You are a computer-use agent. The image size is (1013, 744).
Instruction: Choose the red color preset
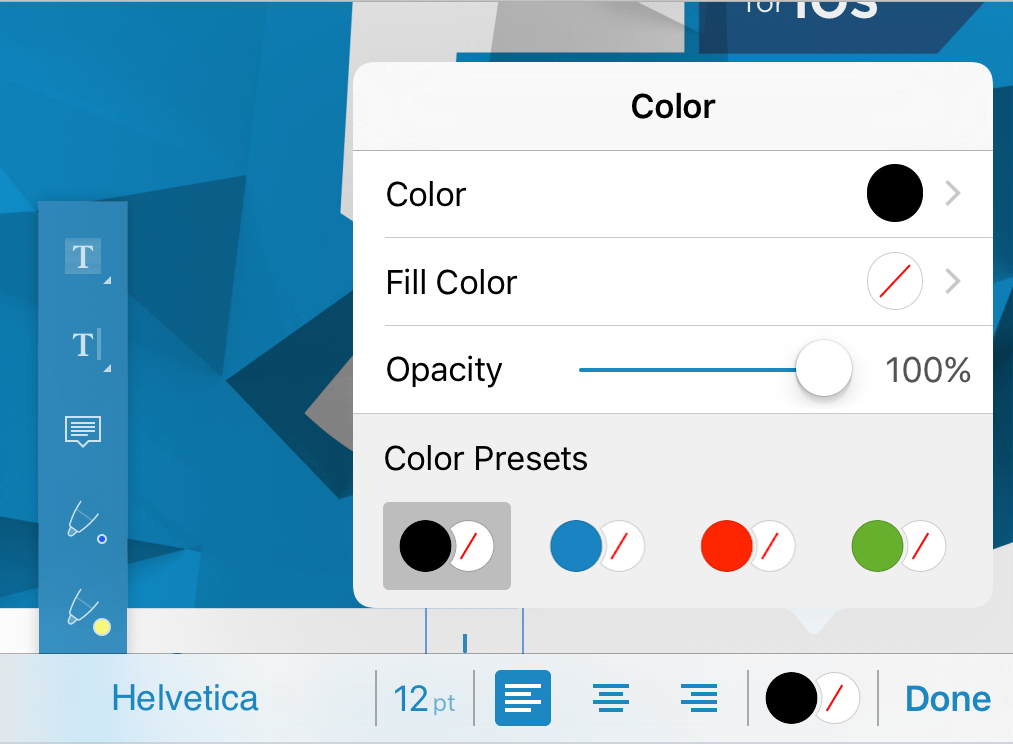click(747, 546)
